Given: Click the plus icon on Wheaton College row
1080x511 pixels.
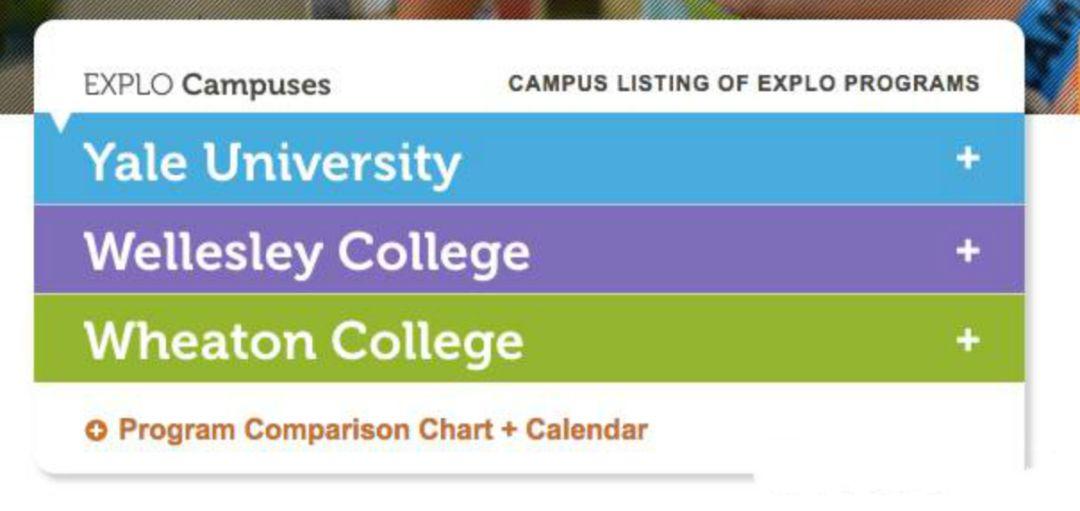Looking at the screenshot, I should click(967, 340).
